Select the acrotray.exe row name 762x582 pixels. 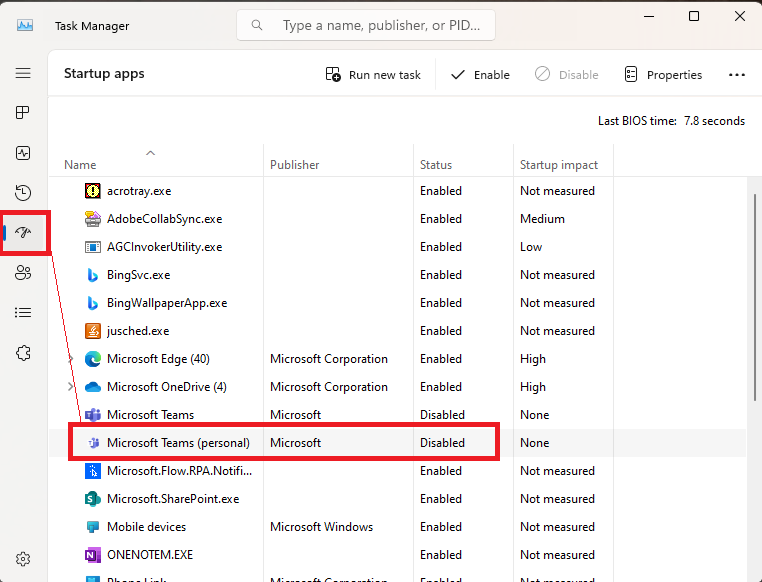coord(139,191)
